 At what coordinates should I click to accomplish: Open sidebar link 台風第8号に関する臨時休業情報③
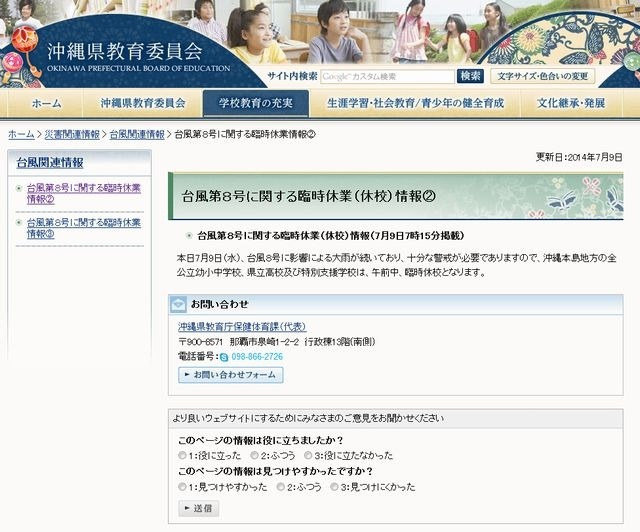pos(84,228)
